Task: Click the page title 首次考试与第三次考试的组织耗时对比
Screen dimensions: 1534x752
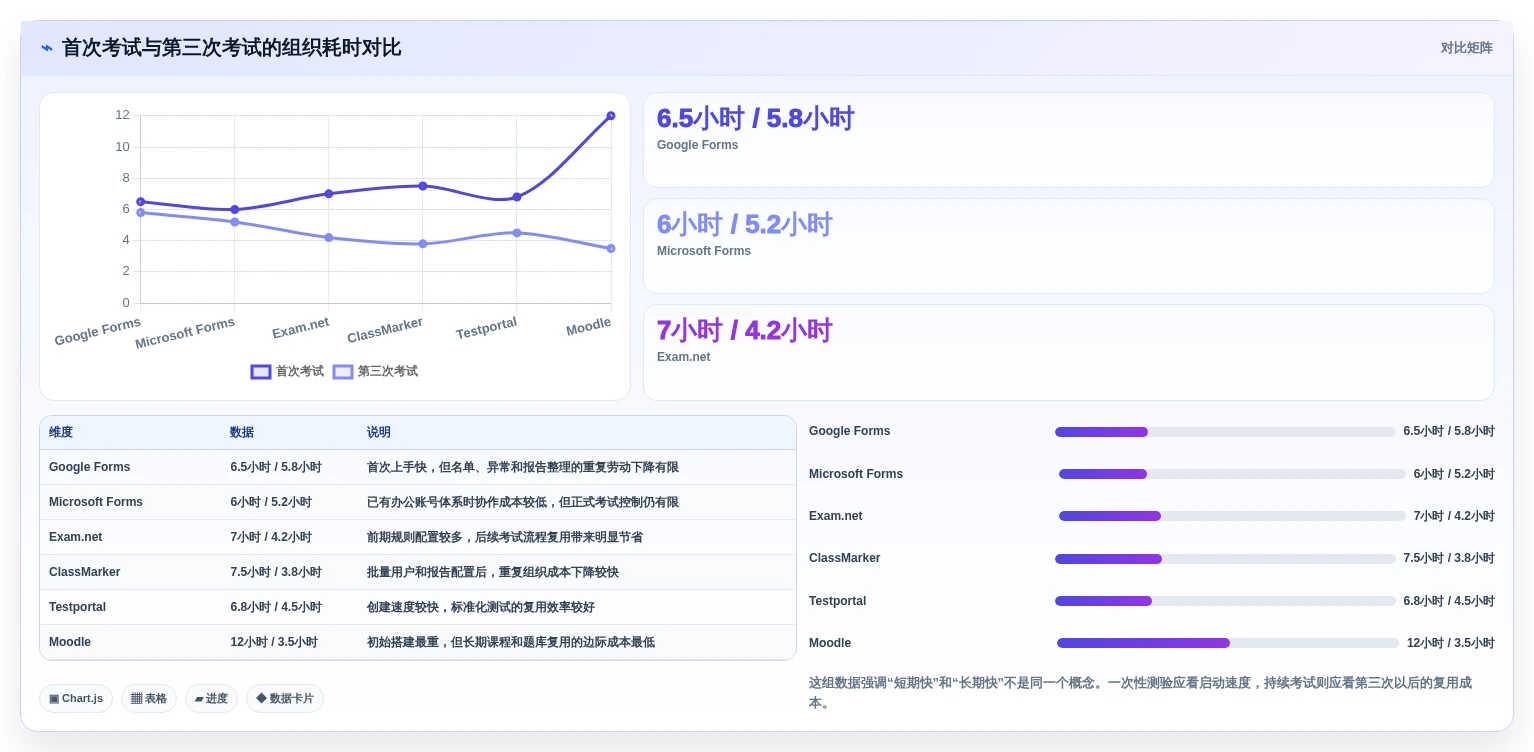Action: [x=231, y=47]
